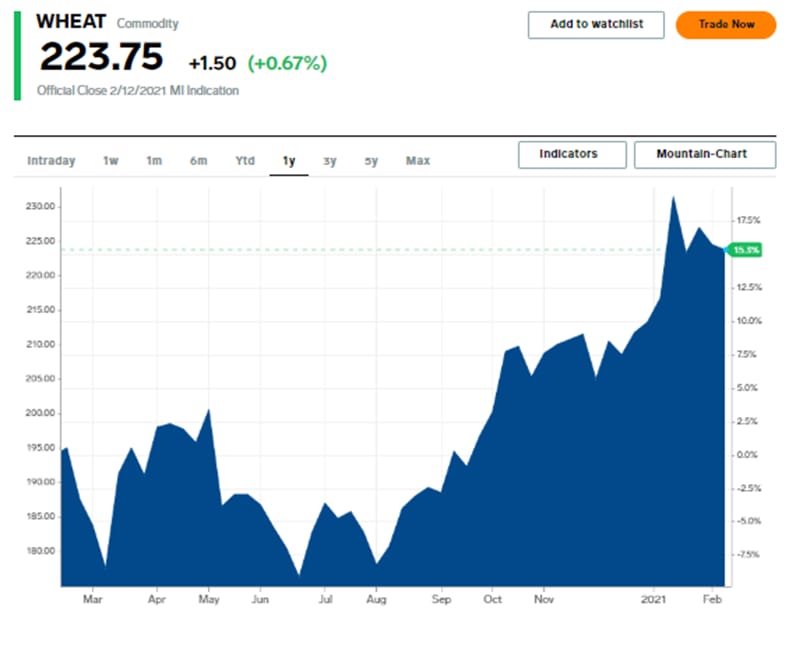Click the highest chart peak in January 2021
Image resolution: width=803 pixels, height=652 pixels.
tap(673, 198)
